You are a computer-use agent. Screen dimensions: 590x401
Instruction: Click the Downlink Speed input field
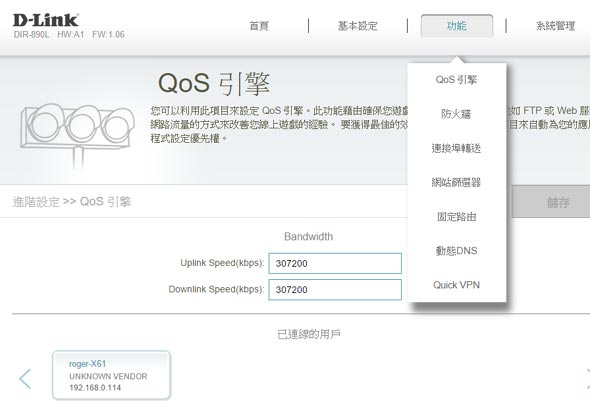(335, 290)
